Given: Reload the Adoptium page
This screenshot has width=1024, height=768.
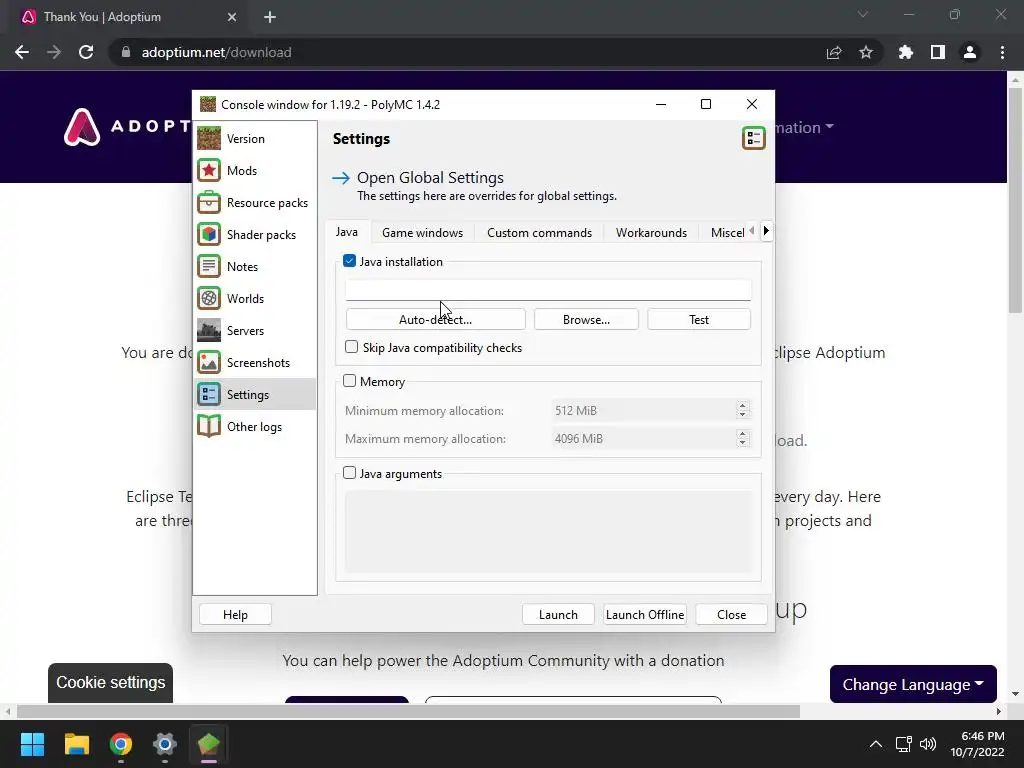Looking at the screenshot, I should point(86,52).
